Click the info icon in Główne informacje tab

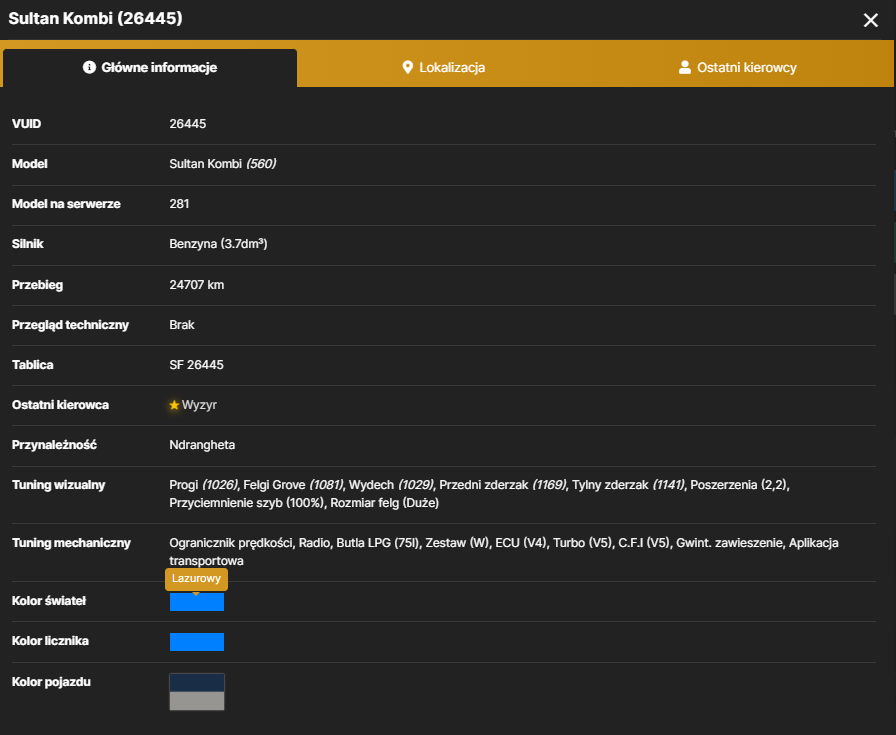pos(89,67)
